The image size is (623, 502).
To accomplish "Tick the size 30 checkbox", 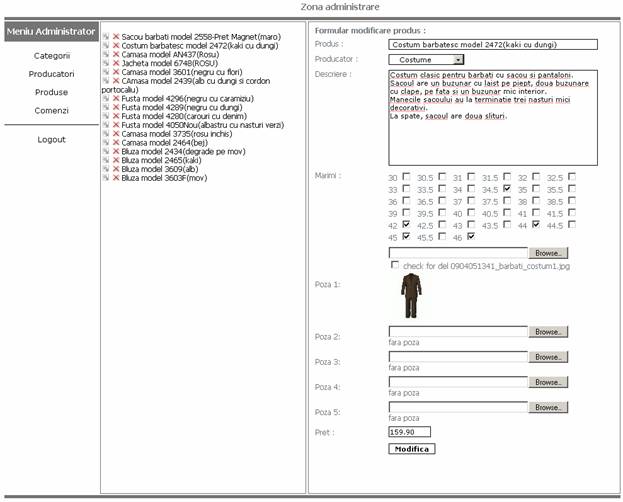I will click(405, 177).
